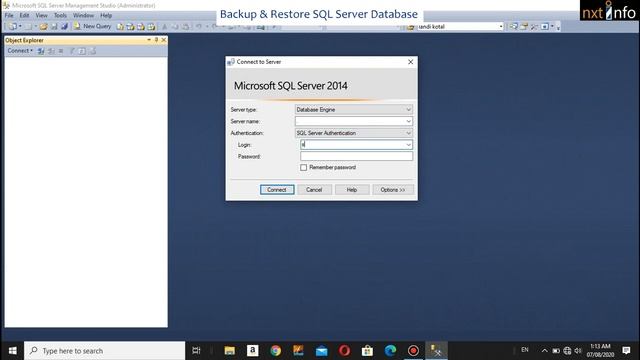Viewport: 640px width, 360px height.
Task: Expand the Connect dropdown in Object Explorer
Action: click(20, 51)
